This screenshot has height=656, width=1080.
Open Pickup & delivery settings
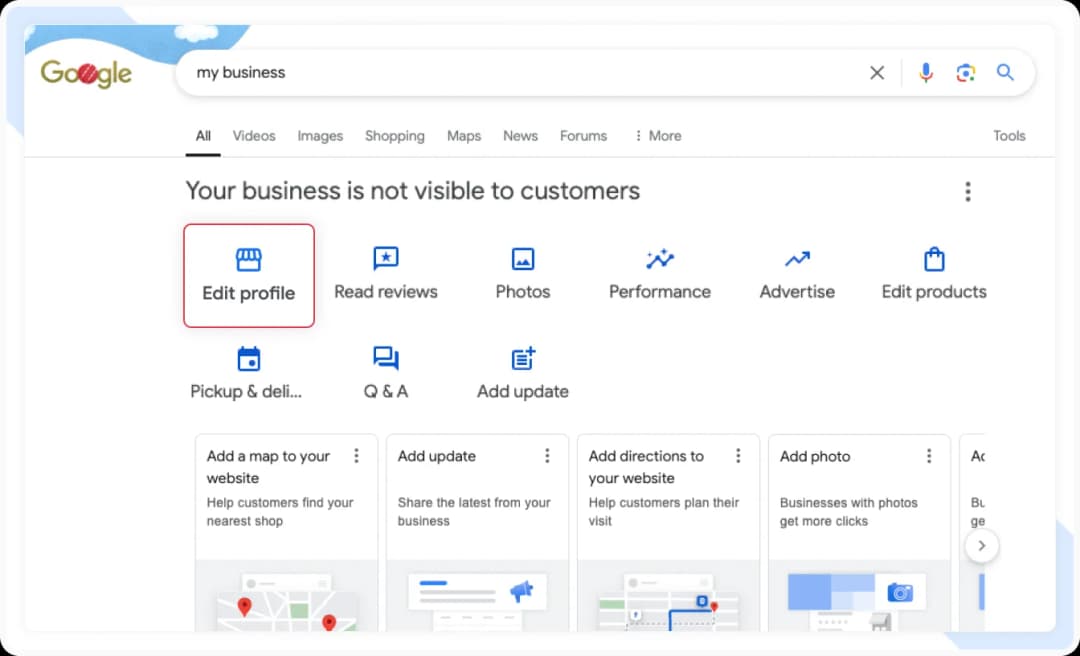tap(248, 370)
